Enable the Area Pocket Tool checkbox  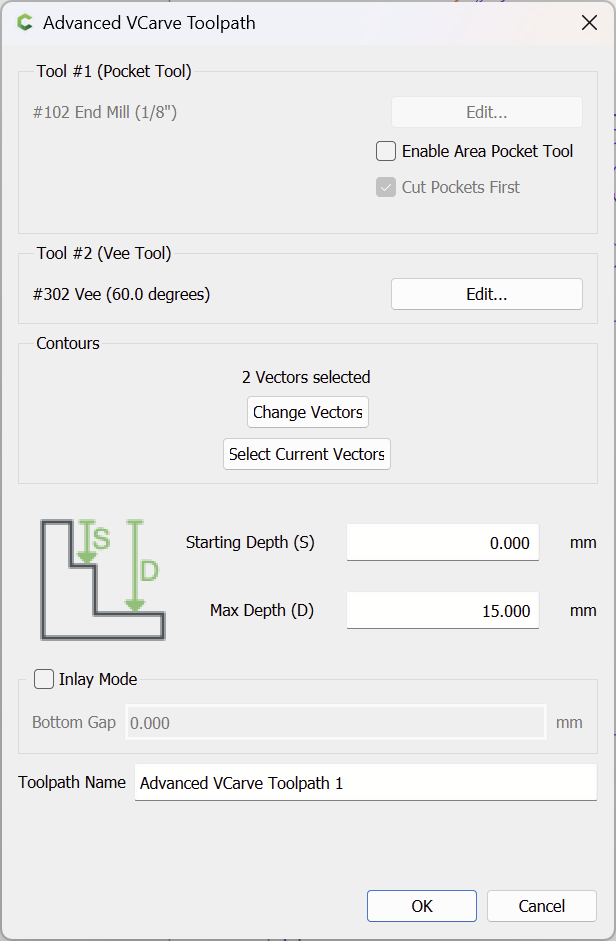click(386, 151)
